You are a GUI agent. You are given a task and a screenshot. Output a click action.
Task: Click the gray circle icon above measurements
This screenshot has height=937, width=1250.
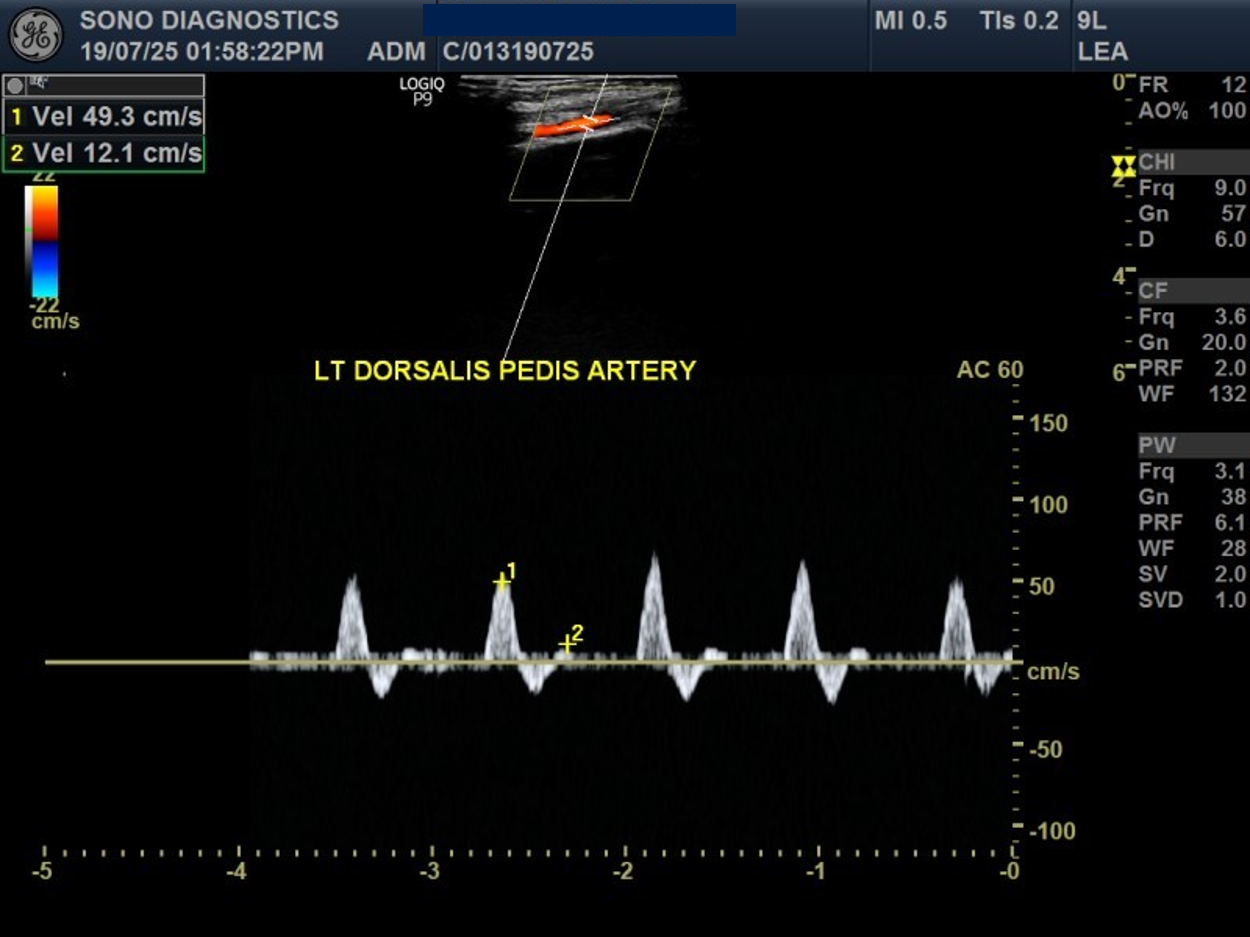pos(13,85)
